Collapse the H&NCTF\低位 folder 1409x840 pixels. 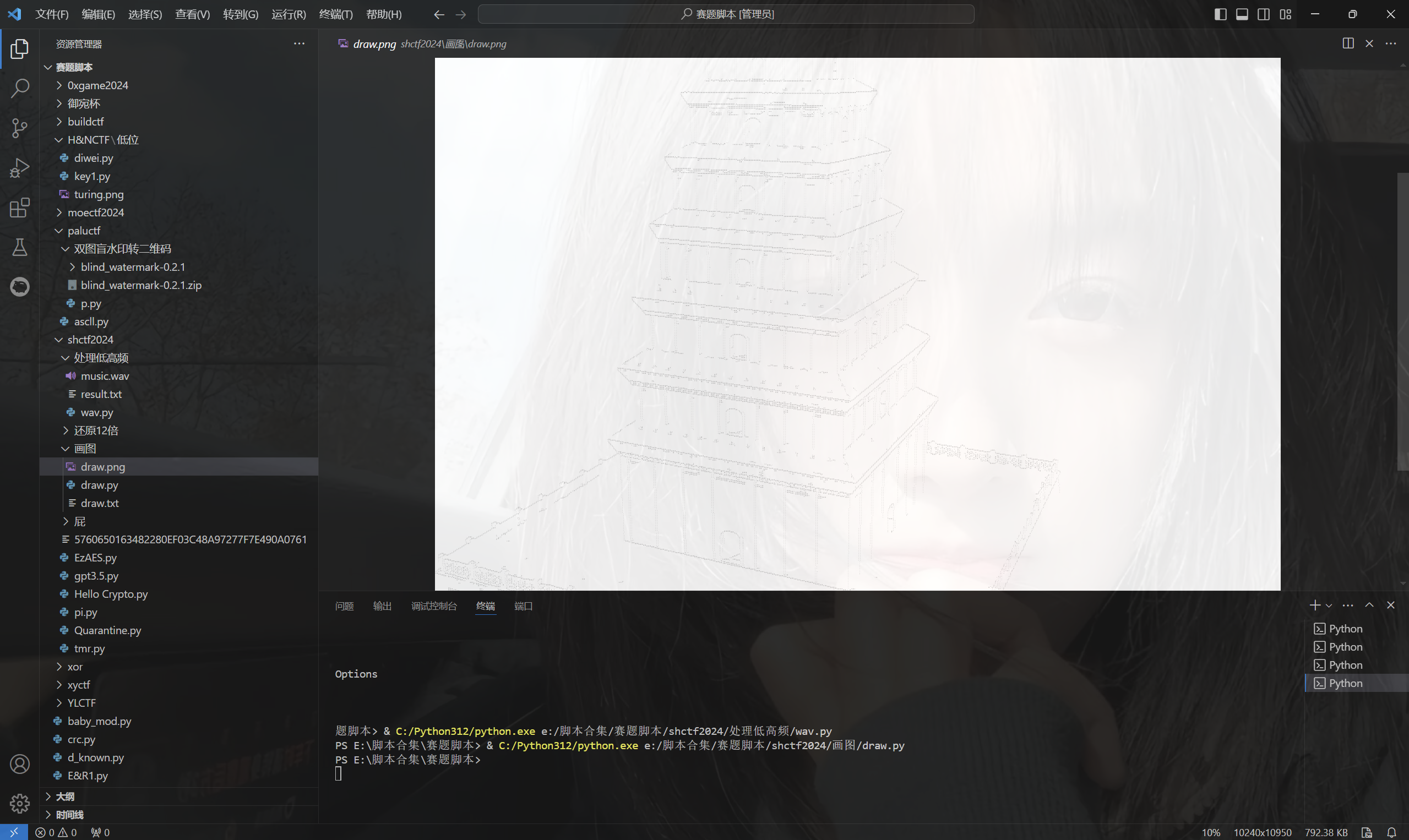[178, 140]
